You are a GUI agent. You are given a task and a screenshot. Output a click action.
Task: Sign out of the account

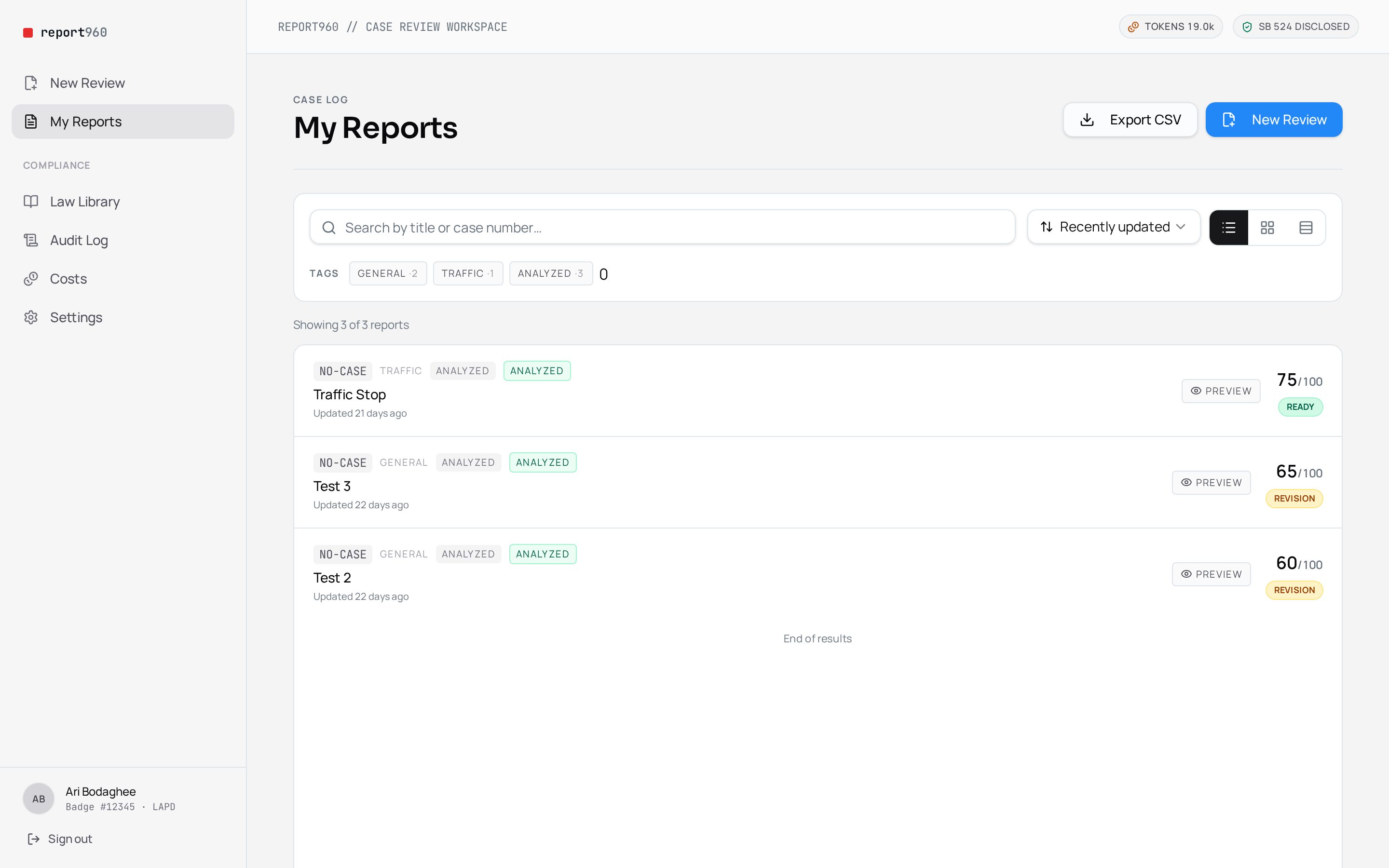pyautogui.click(x=60, y=839)
